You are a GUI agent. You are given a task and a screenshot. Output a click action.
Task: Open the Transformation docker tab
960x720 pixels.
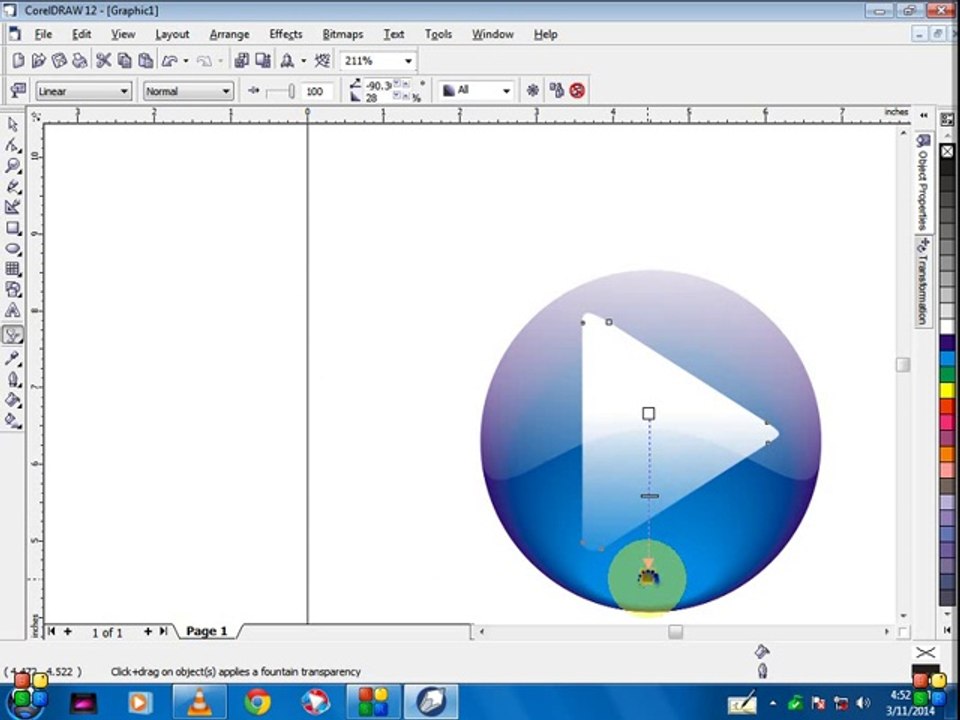923,282
